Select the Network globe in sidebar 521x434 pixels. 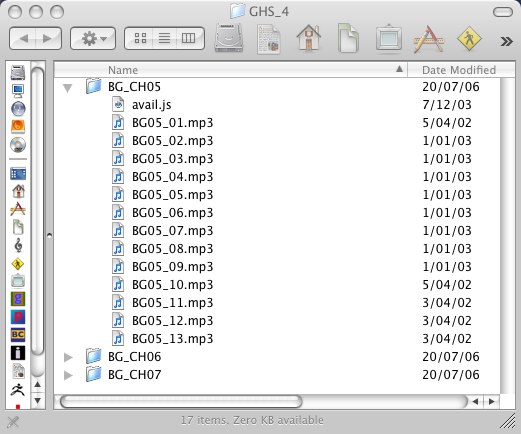[18, 109]
